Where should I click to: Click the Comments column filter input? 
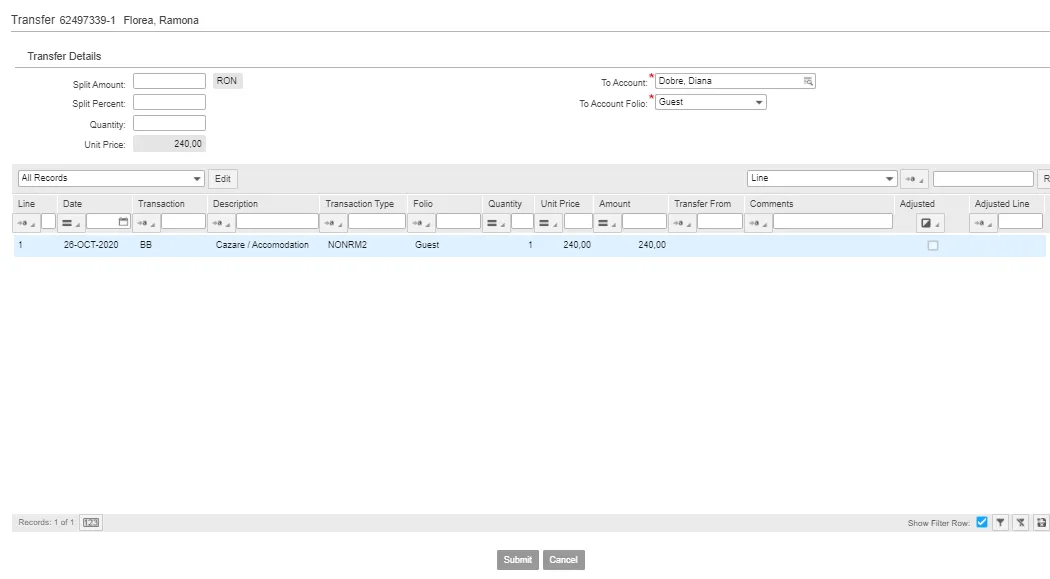click(x=833, y=222)
